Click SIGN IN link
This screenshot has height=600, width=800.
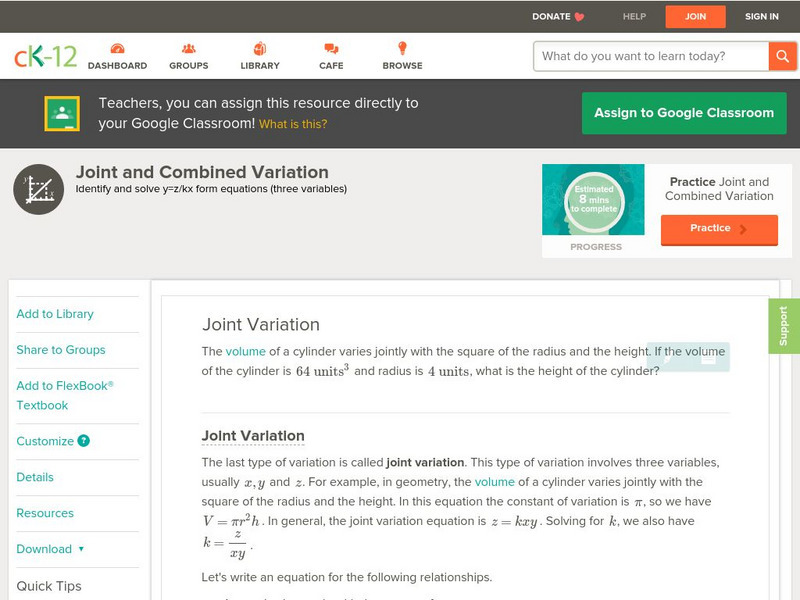[762, 17]
